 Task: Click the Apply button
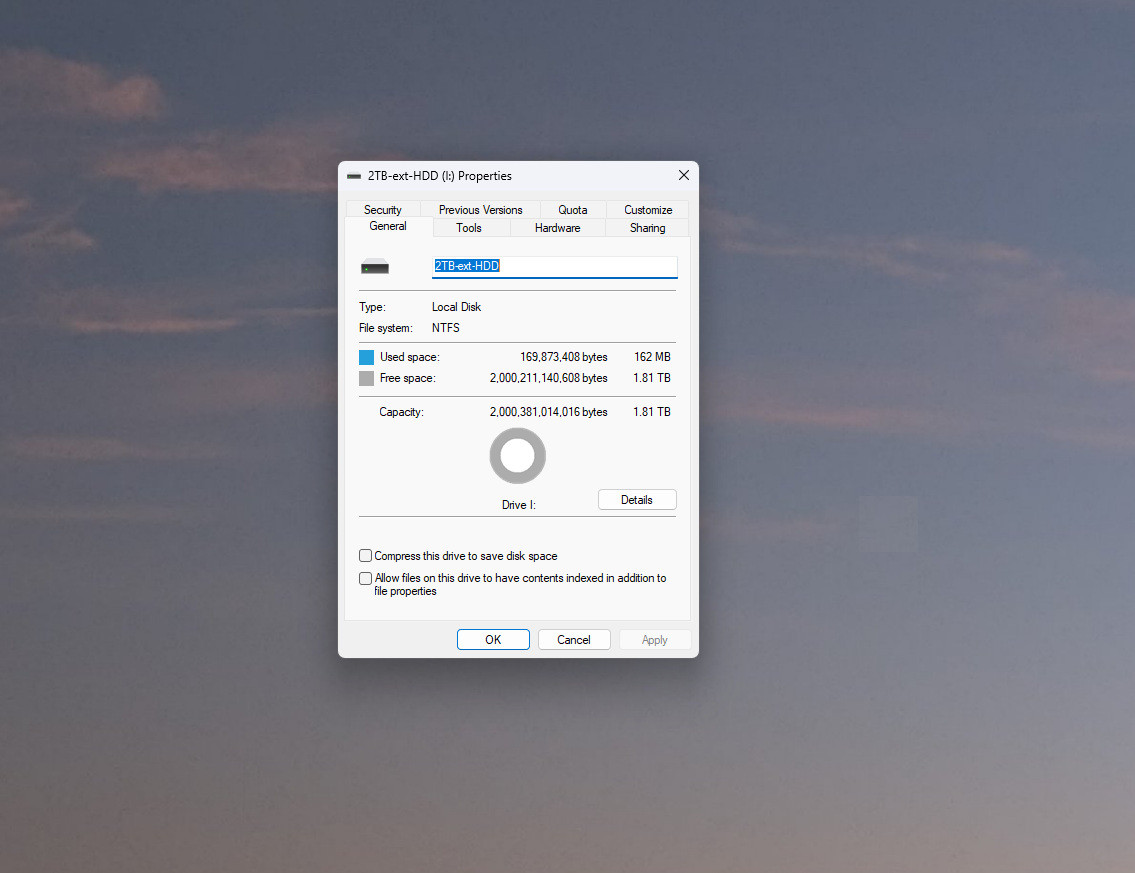tap(654, 640)
